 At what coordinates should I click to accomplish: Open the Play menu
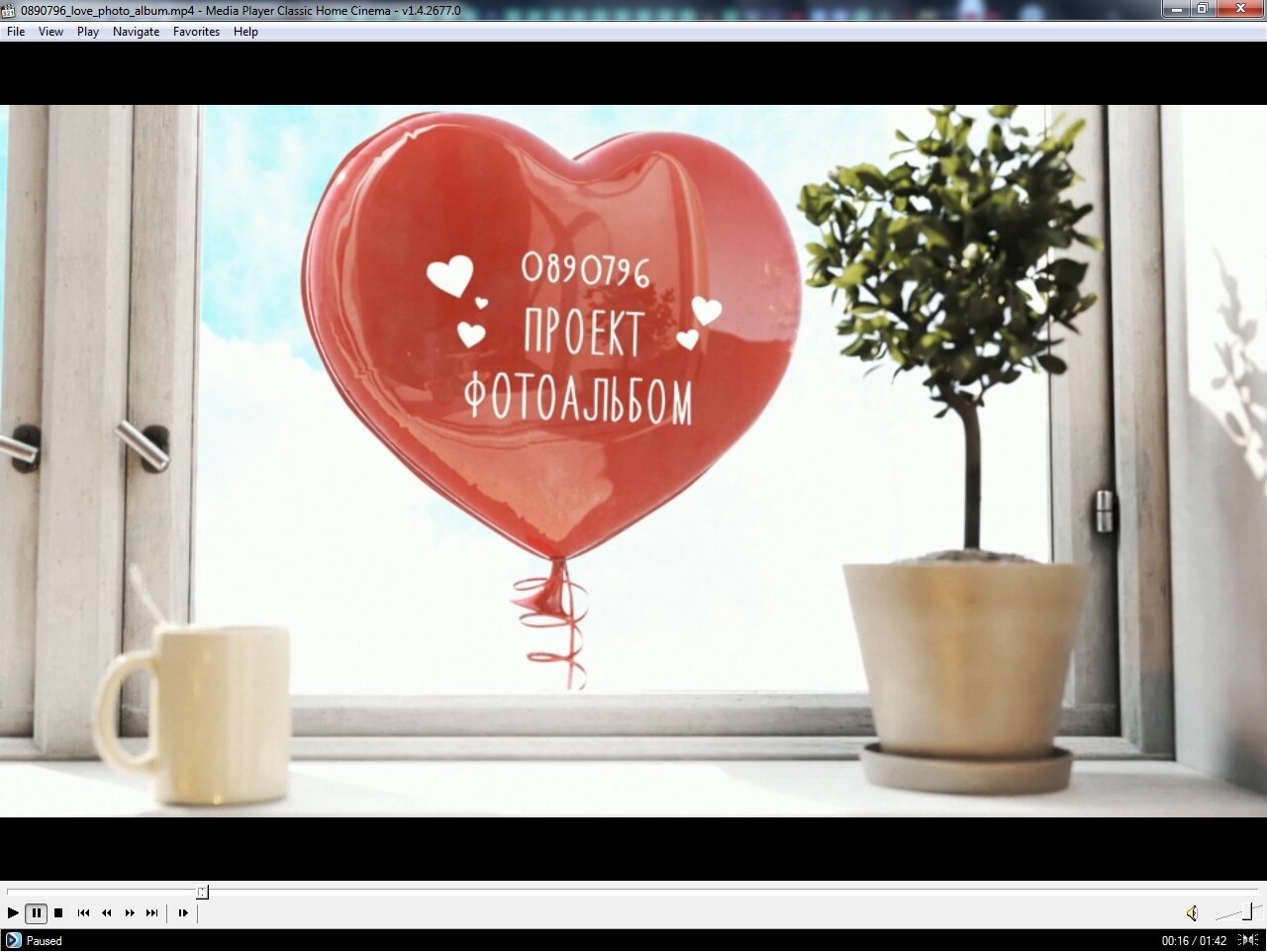[88, 32]
